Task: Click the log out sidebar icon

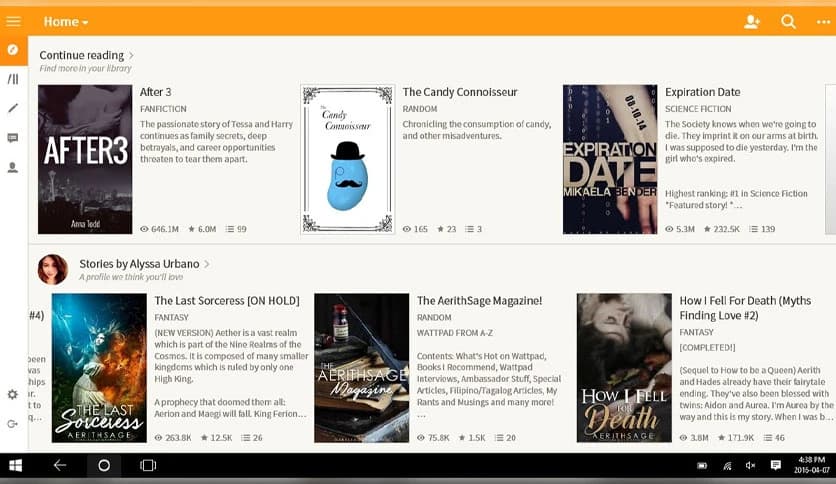Action: coord(13,424)
